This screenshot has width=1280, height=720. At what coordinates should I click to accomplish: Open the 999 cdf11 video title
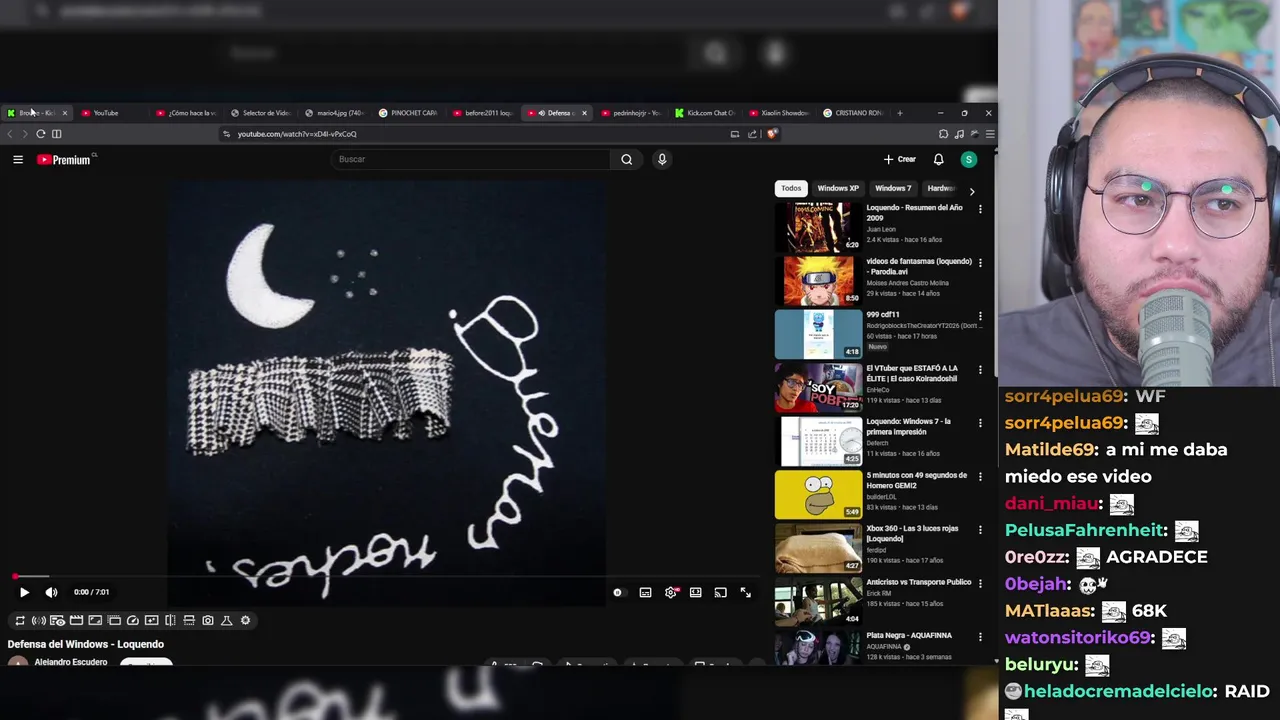point(882,314)
